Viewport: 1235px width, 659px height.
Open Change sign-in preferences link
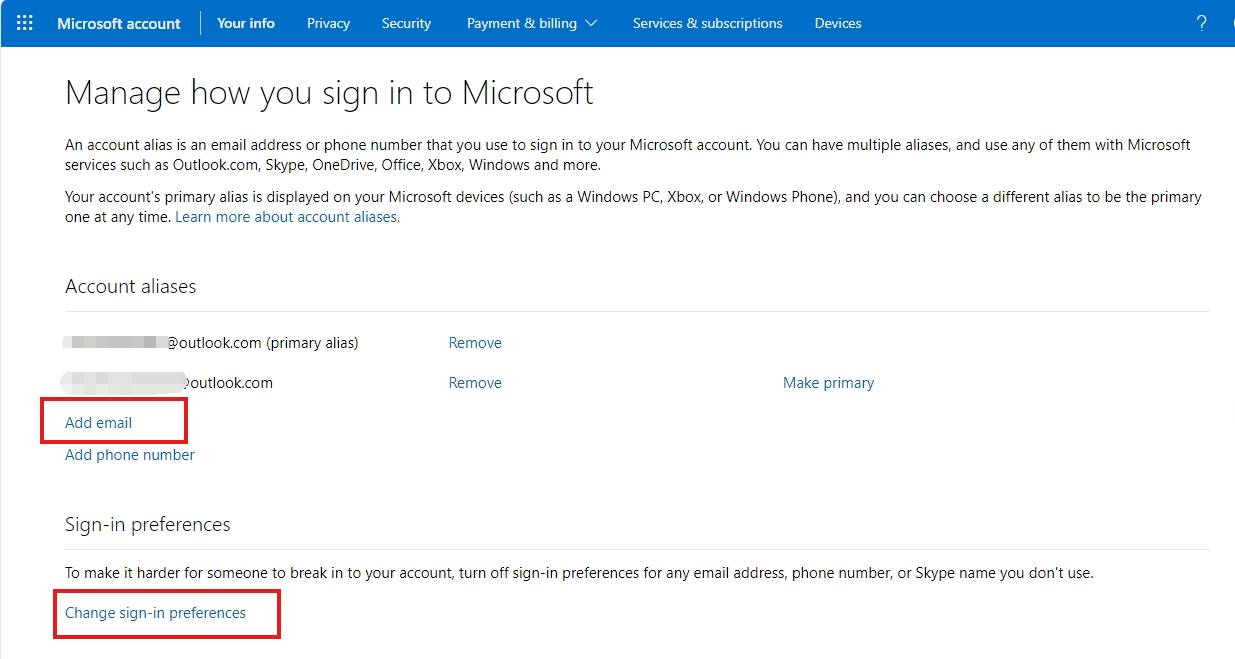(x=155, y=613)
